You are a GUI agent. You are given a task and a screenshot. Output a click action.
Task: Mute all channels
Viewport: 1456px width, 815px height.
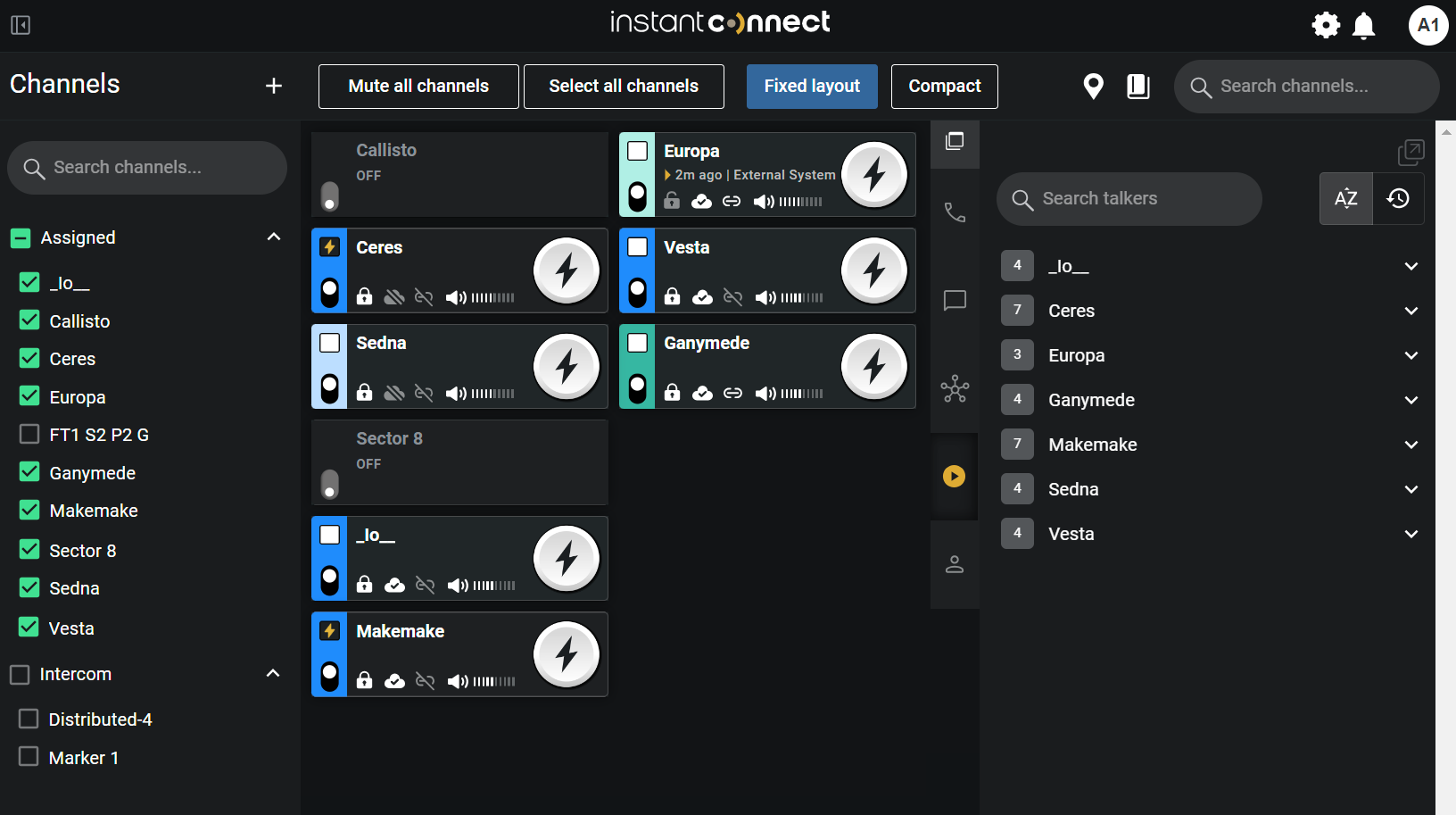pyautogui.click(x=418, y=87)
